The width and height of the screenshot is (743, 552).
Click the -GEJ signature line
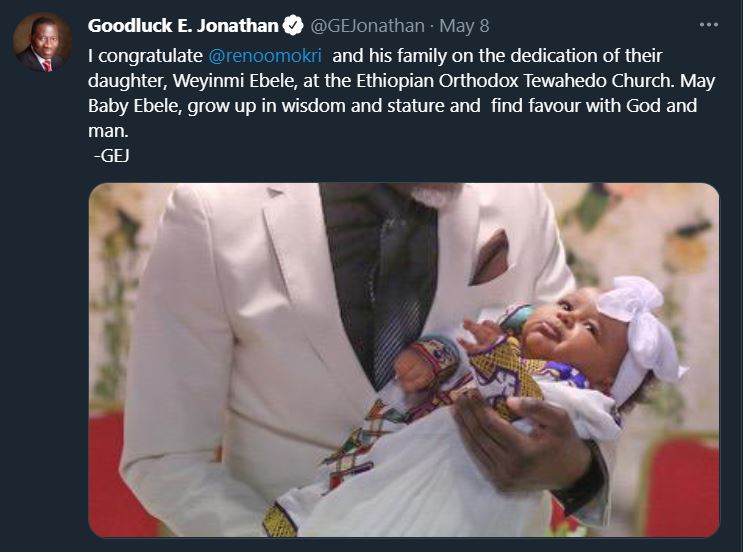click(111, 155)
